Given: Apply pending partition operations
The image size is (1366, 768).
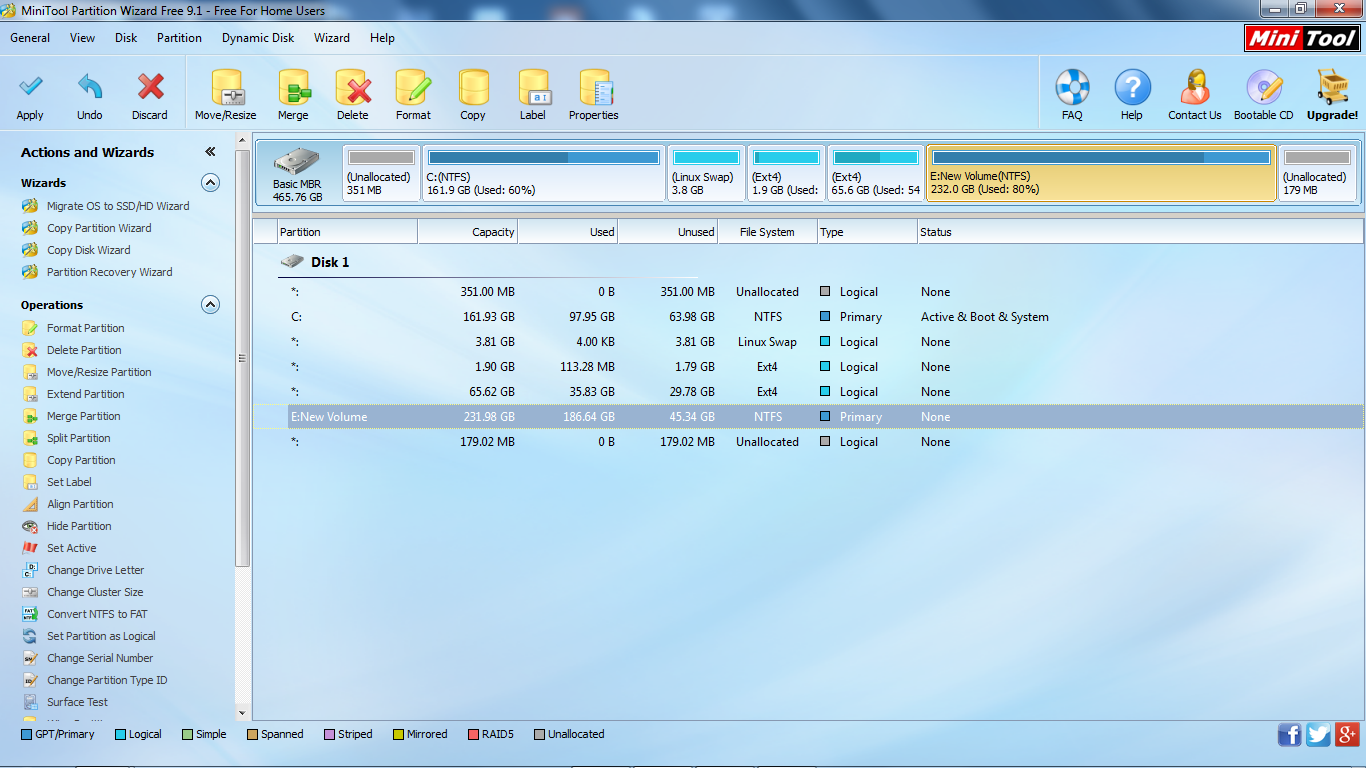Looking at the screenshot, I should point(29,94).
